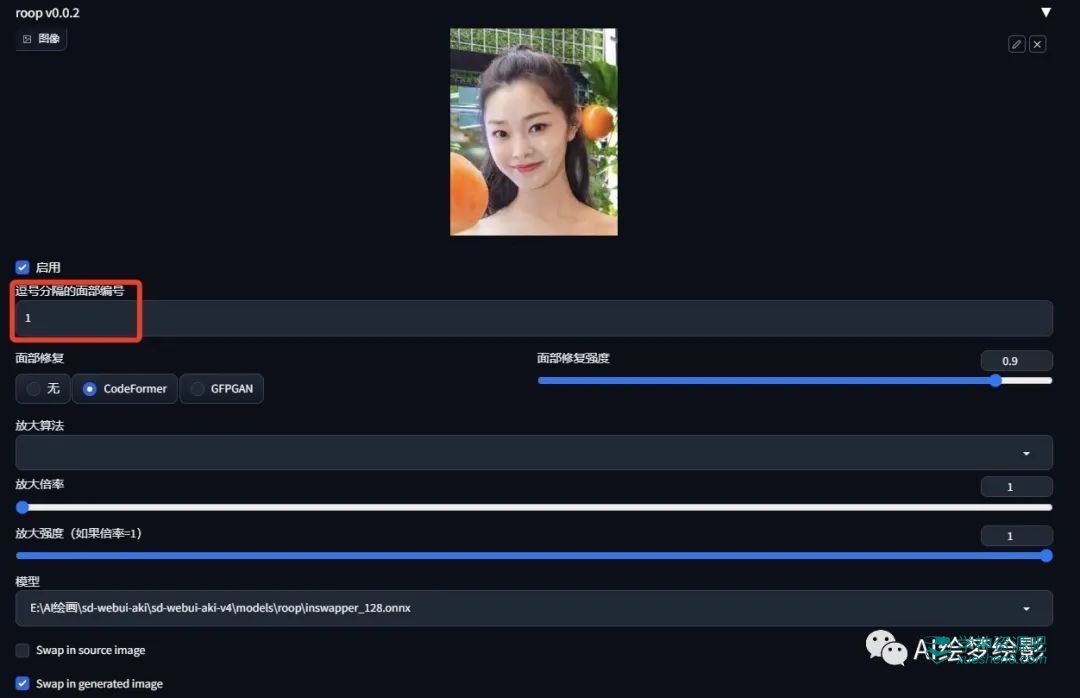Enable Swap in source image checkbox

pyautogui.click(x=23, y=651)
